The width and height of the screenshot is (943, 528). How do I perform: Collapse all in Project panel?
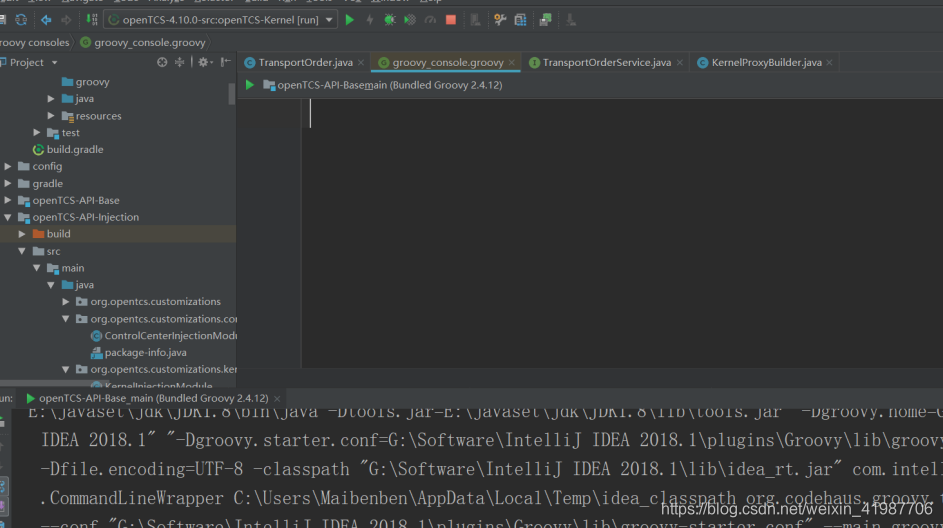[180, 62]
